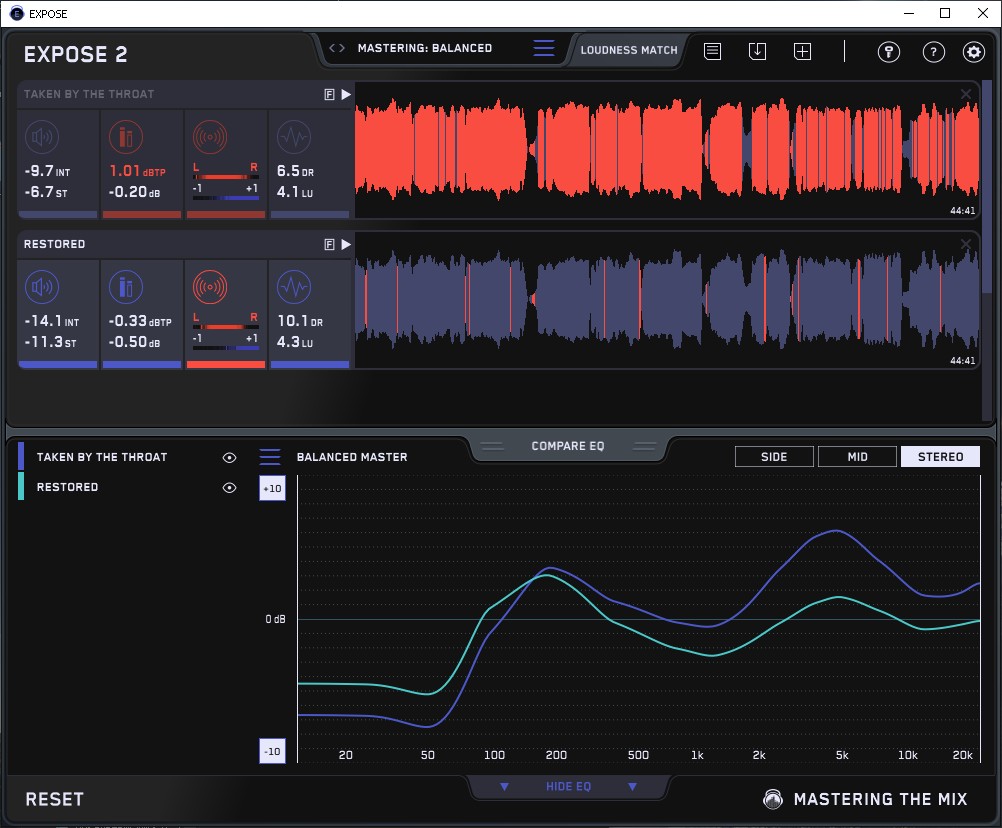Toggle Loudness Match
This screenshot has height=828, width=1002.
pos(628,49)
